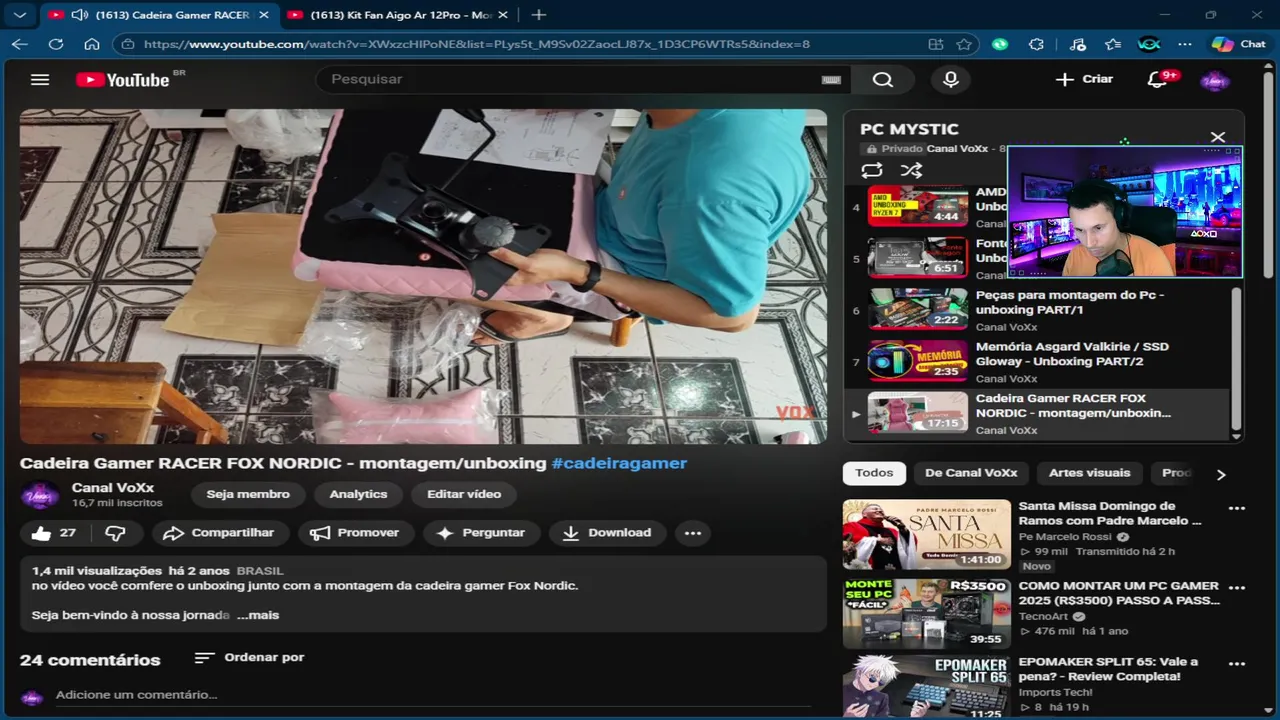The height and width of the screenshot is (720, 1280).
Task: Go back in the browser
Action: click(20, 44)
